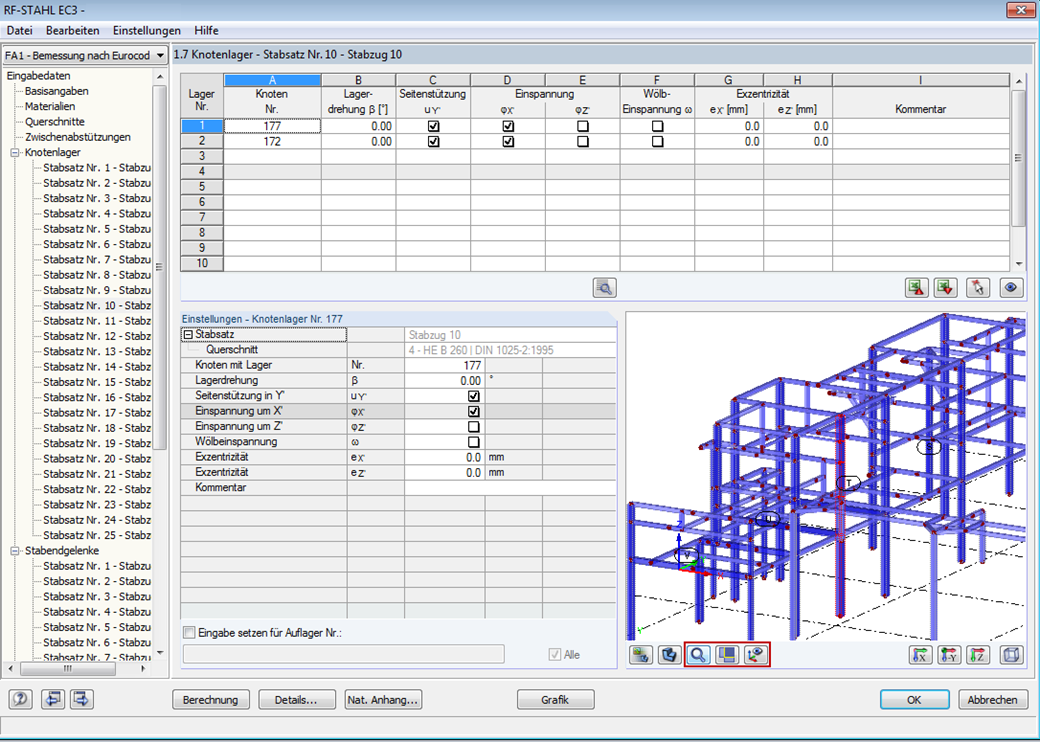Collapse the Stabendgelenke tree node

pos(15,550)
